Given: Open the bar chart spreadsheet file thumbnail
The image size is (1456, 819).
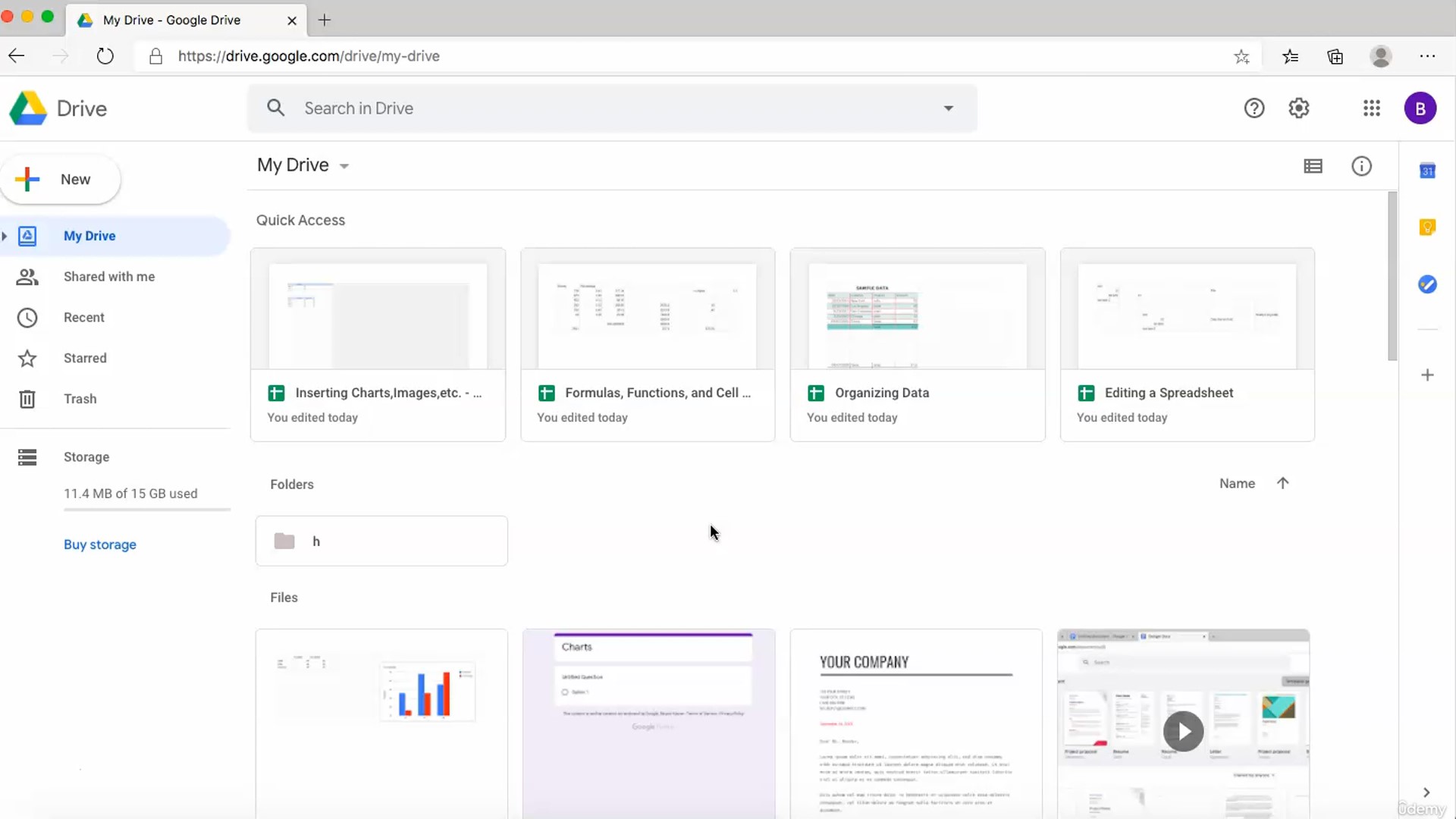Looking at the screenshot, I should 381,723.
